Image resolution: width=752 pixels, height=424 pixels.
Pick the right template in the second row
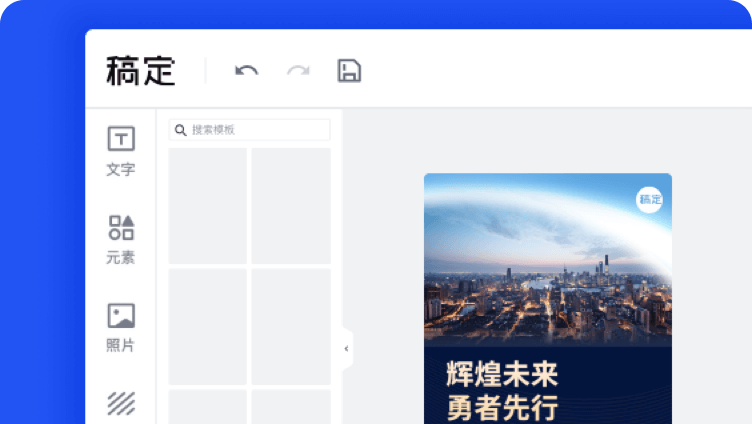[x=290, y=326]
